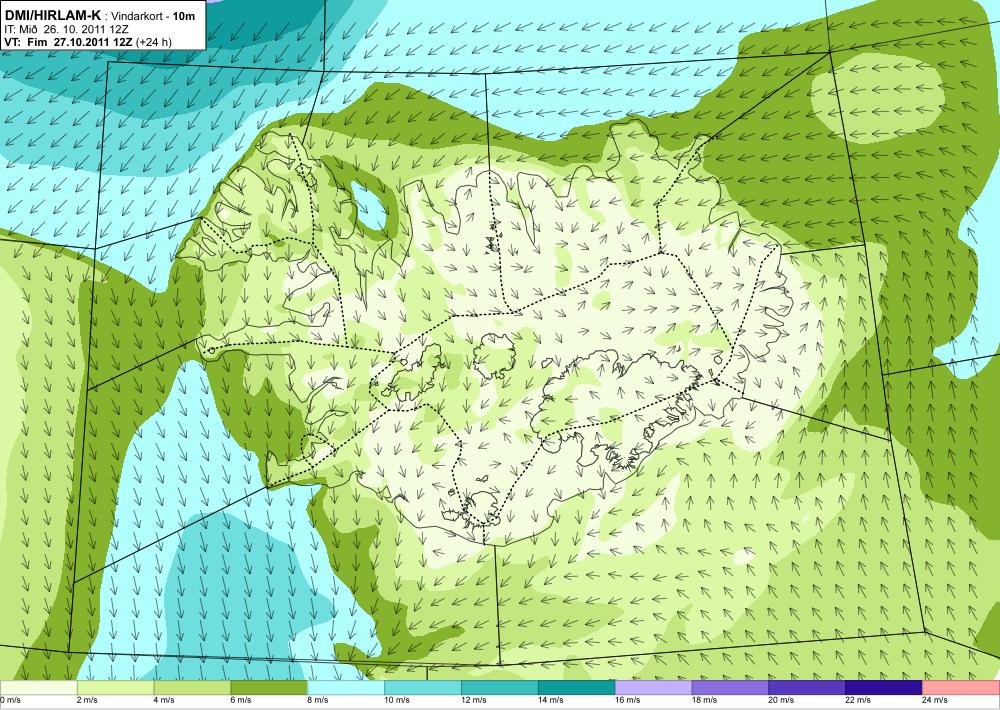Click the "(+24 h)" forecast offset text

coord(154,42)
